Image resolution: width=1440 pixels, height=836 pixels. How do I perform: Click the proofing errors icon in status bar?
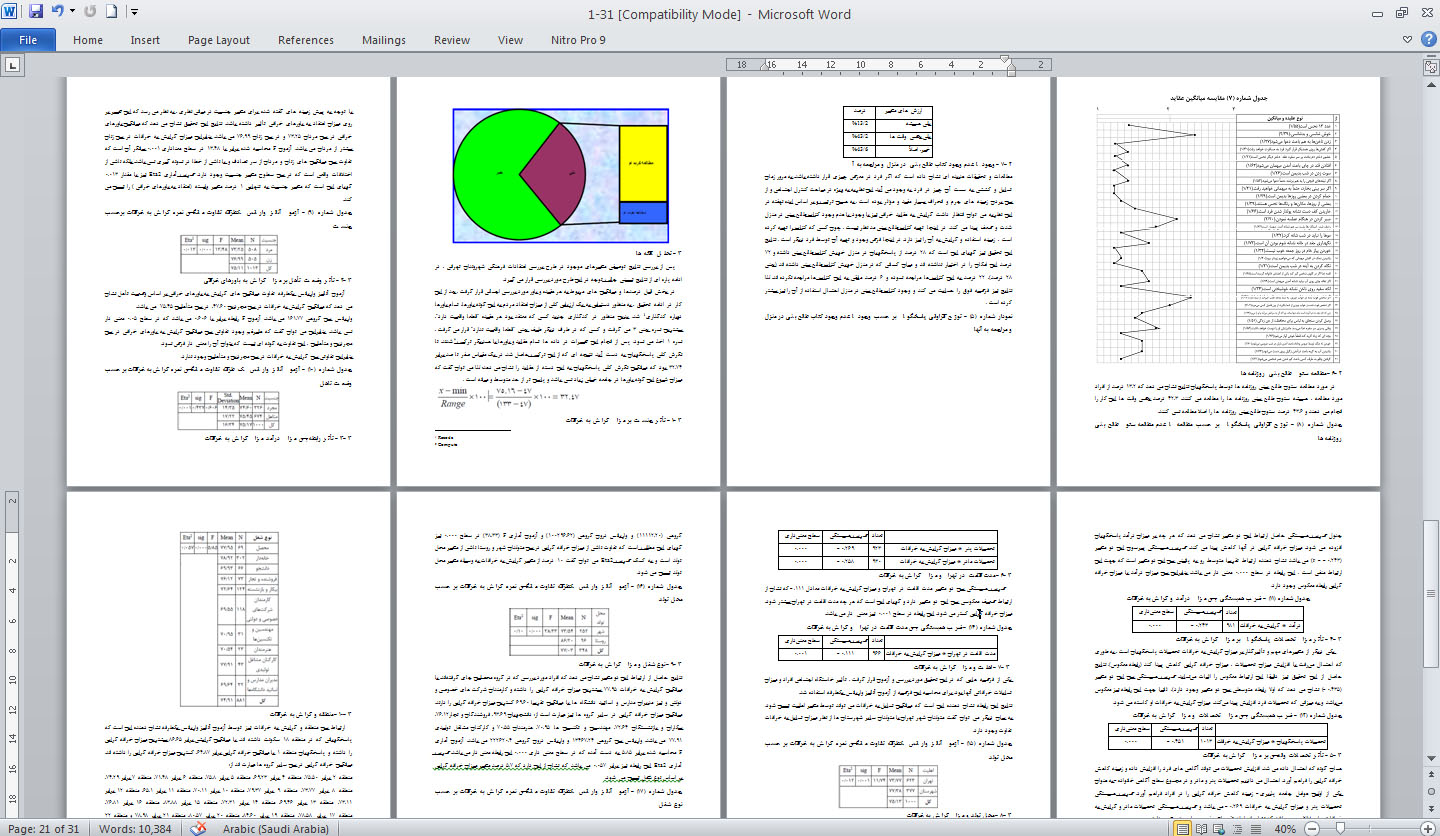pyautogui.click(x=199, y=828)
